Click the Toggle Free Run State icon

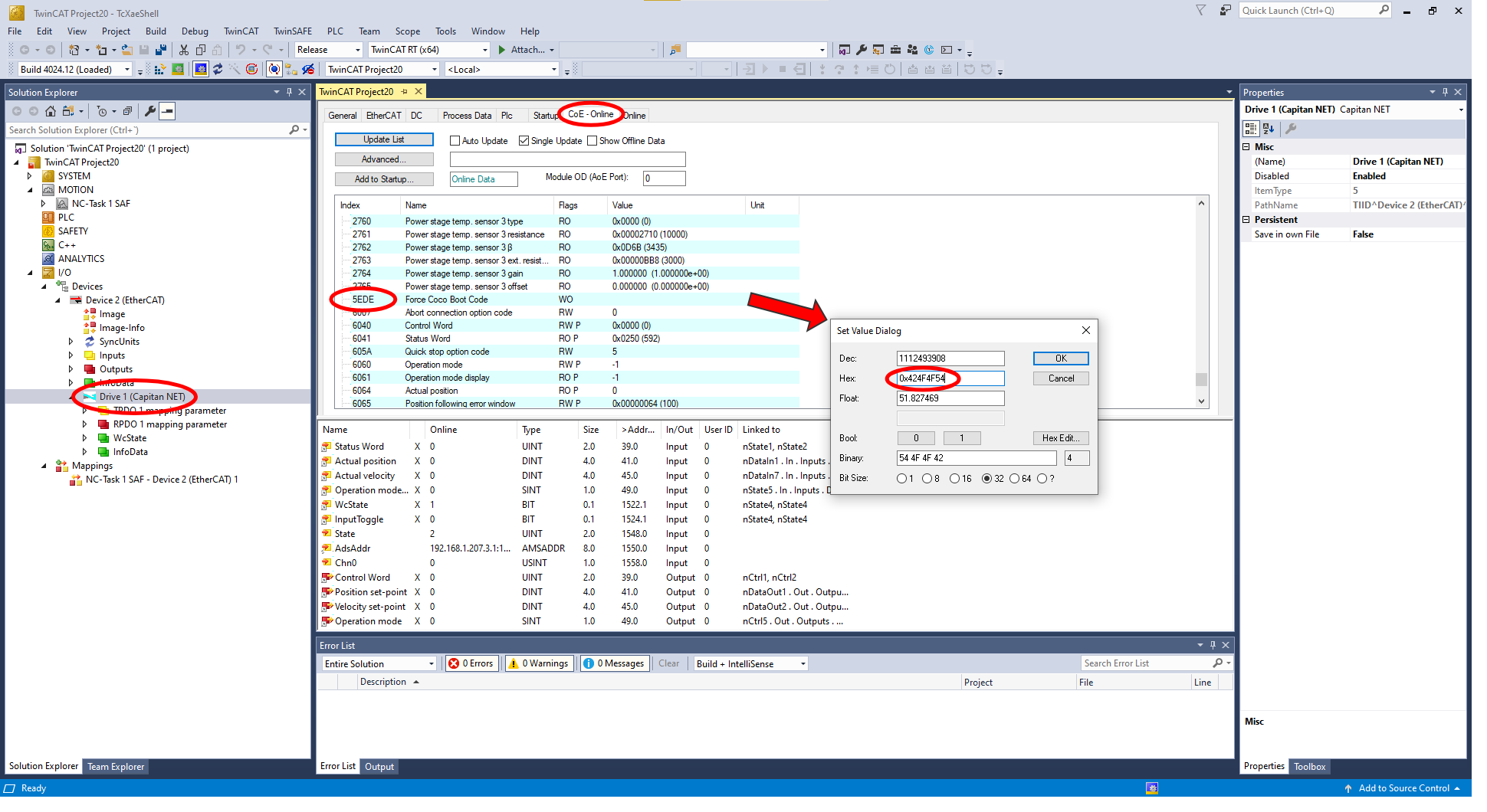pyautogui.click(x=274, y=70)
